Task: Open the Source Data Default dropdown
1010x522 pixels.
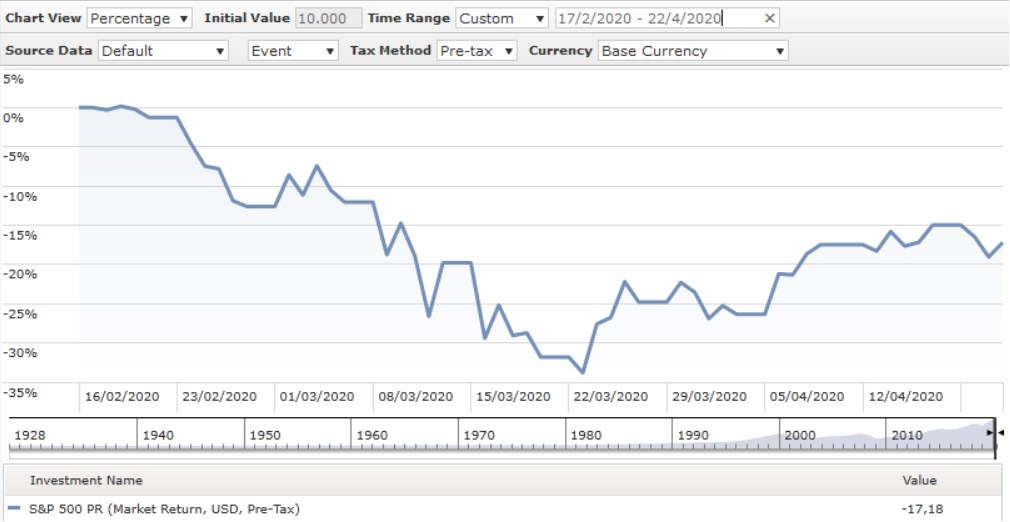Action: 163,51
